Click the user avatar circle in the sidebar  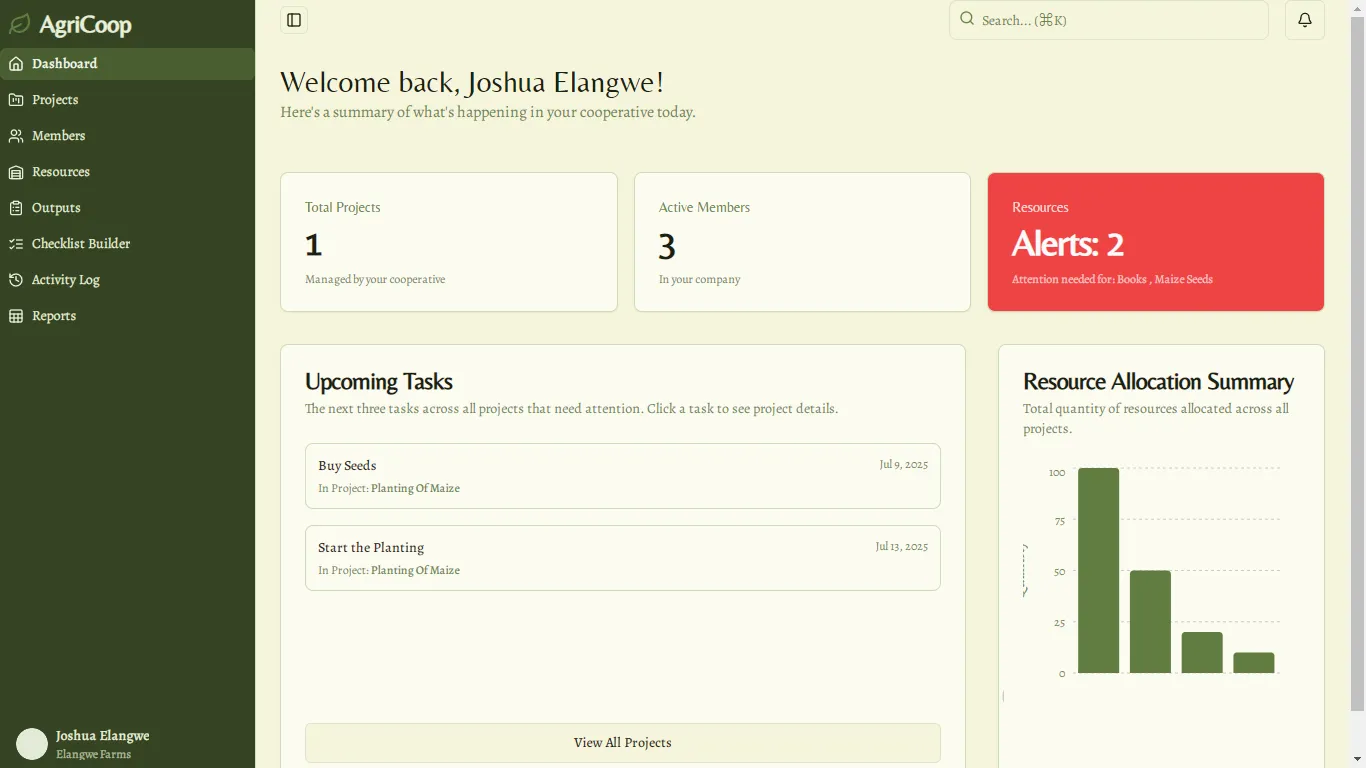[32, 744]
